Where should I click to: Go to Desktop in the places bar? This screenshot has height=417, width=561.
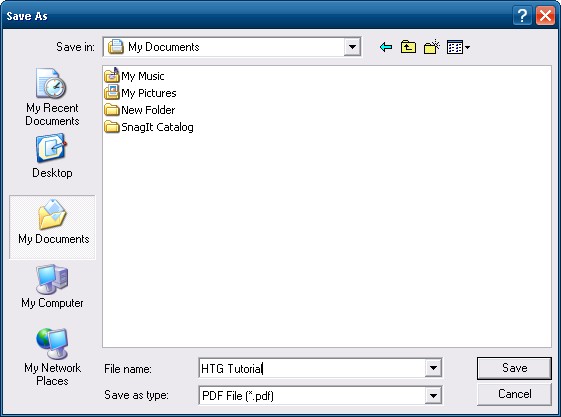[x=52, y=156]
